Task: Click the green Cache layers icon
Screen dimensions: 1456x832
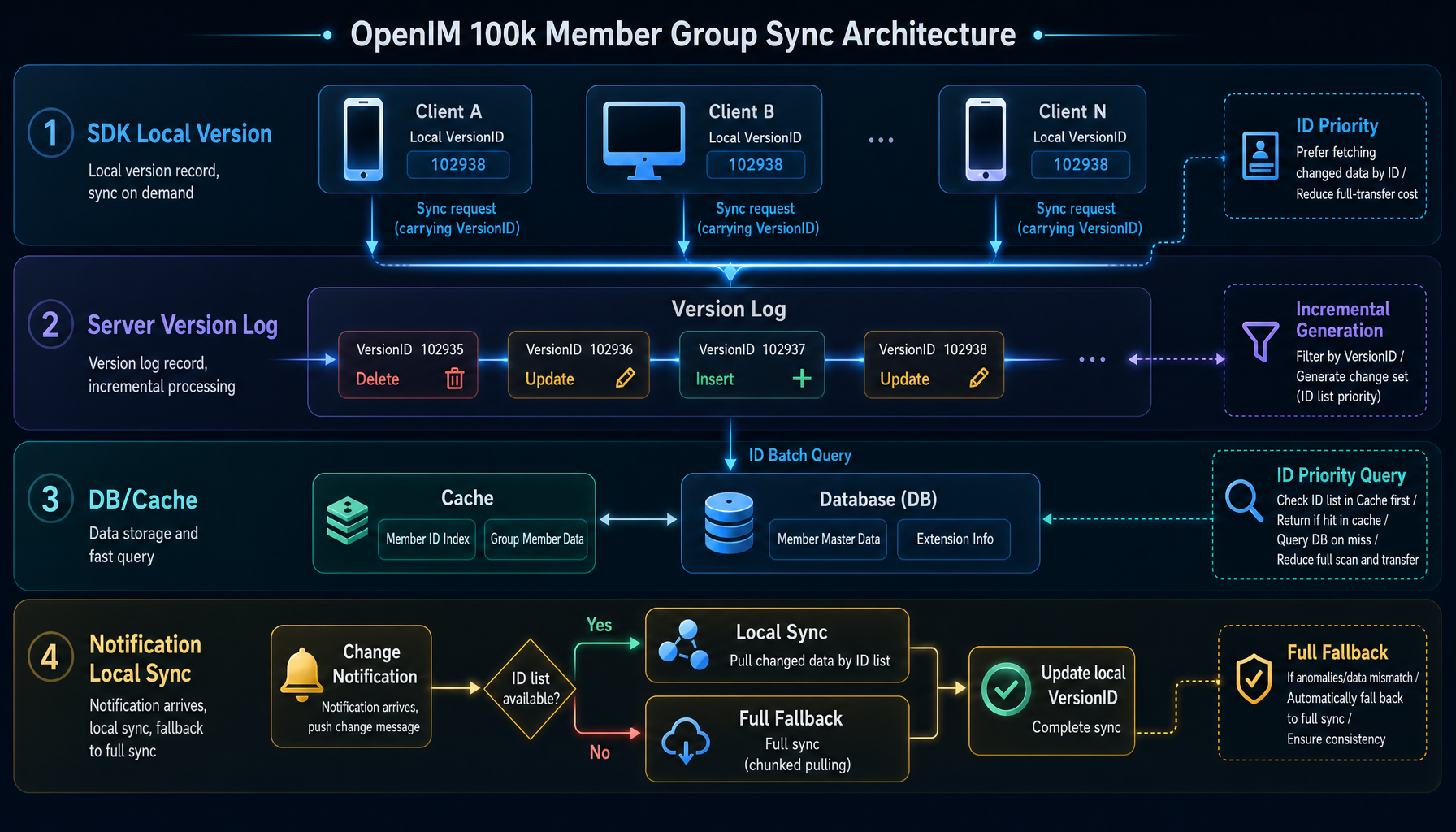Action: [x=348, y=520]
